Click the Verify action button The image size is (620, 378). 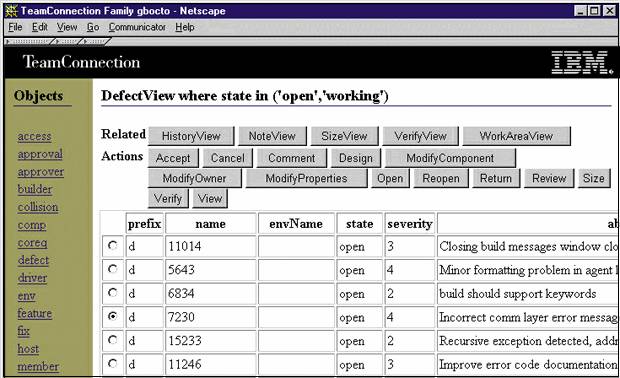point(168,198)
